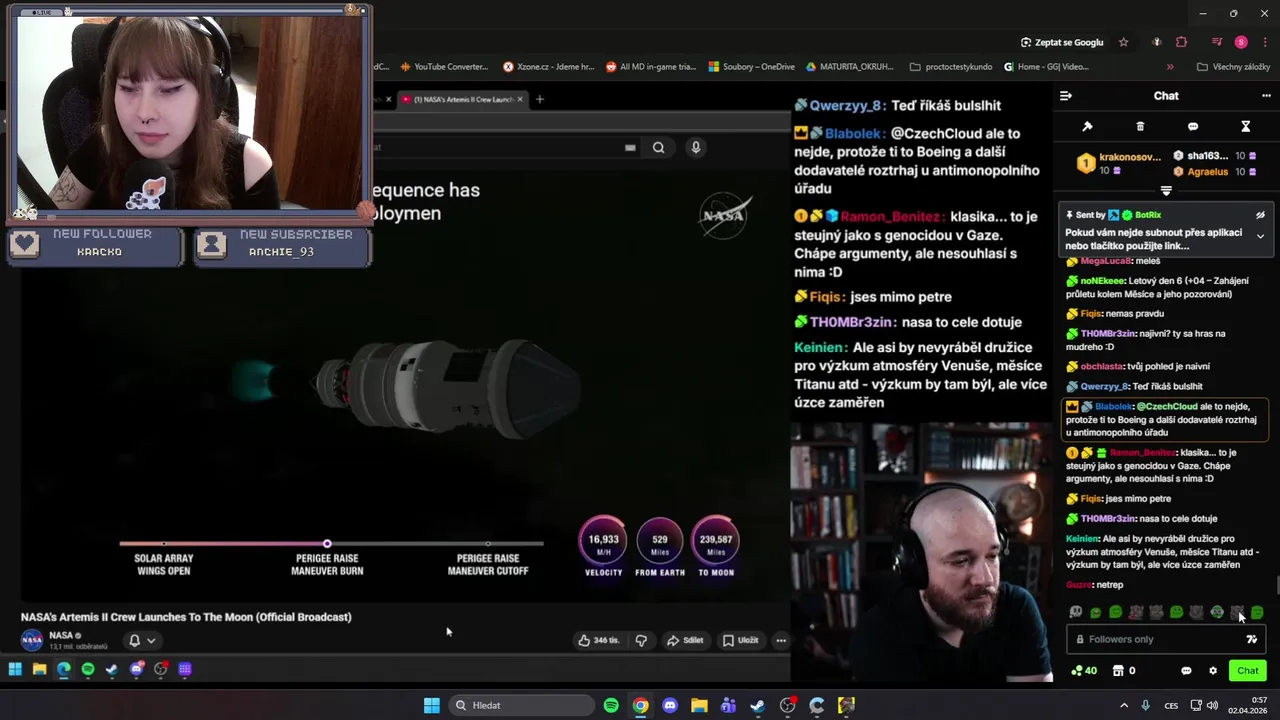The image size is (1280, 720).
Task: Open Chrome three-dot menu
Action: coord(1265,42)
